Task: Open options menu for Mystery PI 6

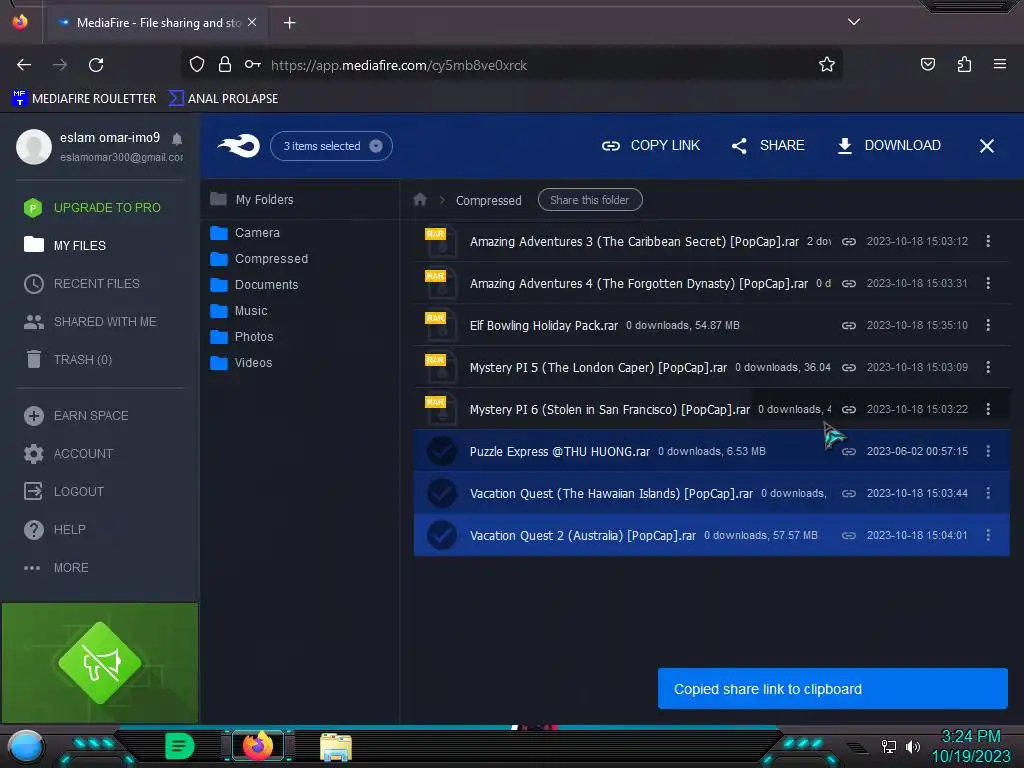Action: tap(988, 409)
